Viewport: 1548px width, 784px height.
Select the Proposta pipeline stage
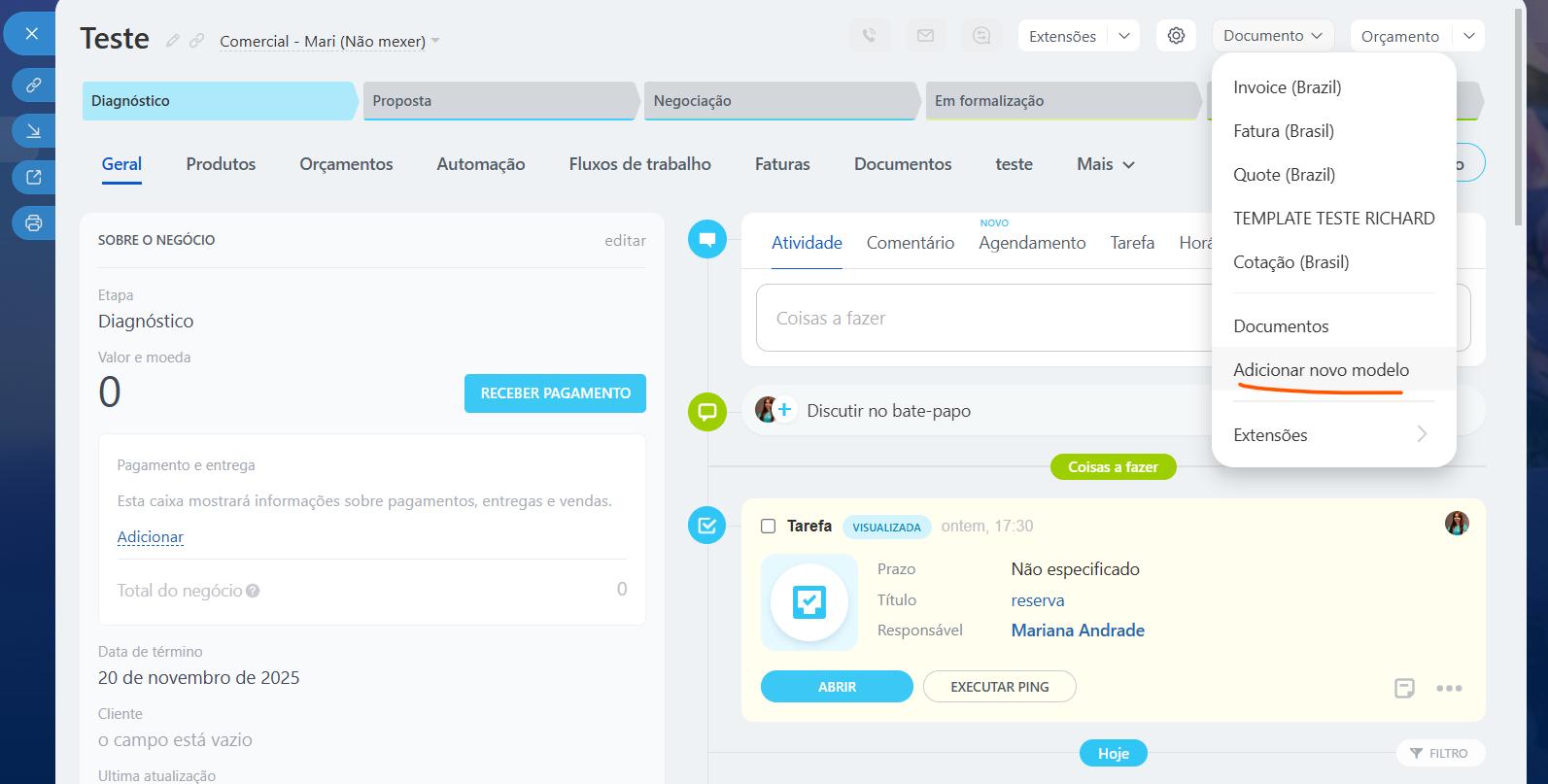[499, 101]
